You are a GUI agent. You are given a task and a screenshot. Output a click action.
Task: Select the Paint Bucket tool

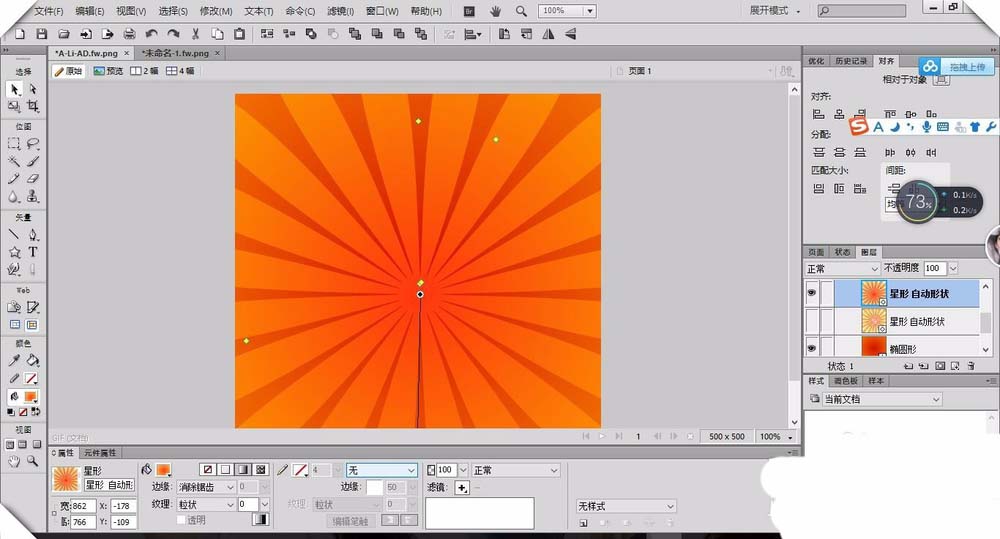tap(33, 361)
